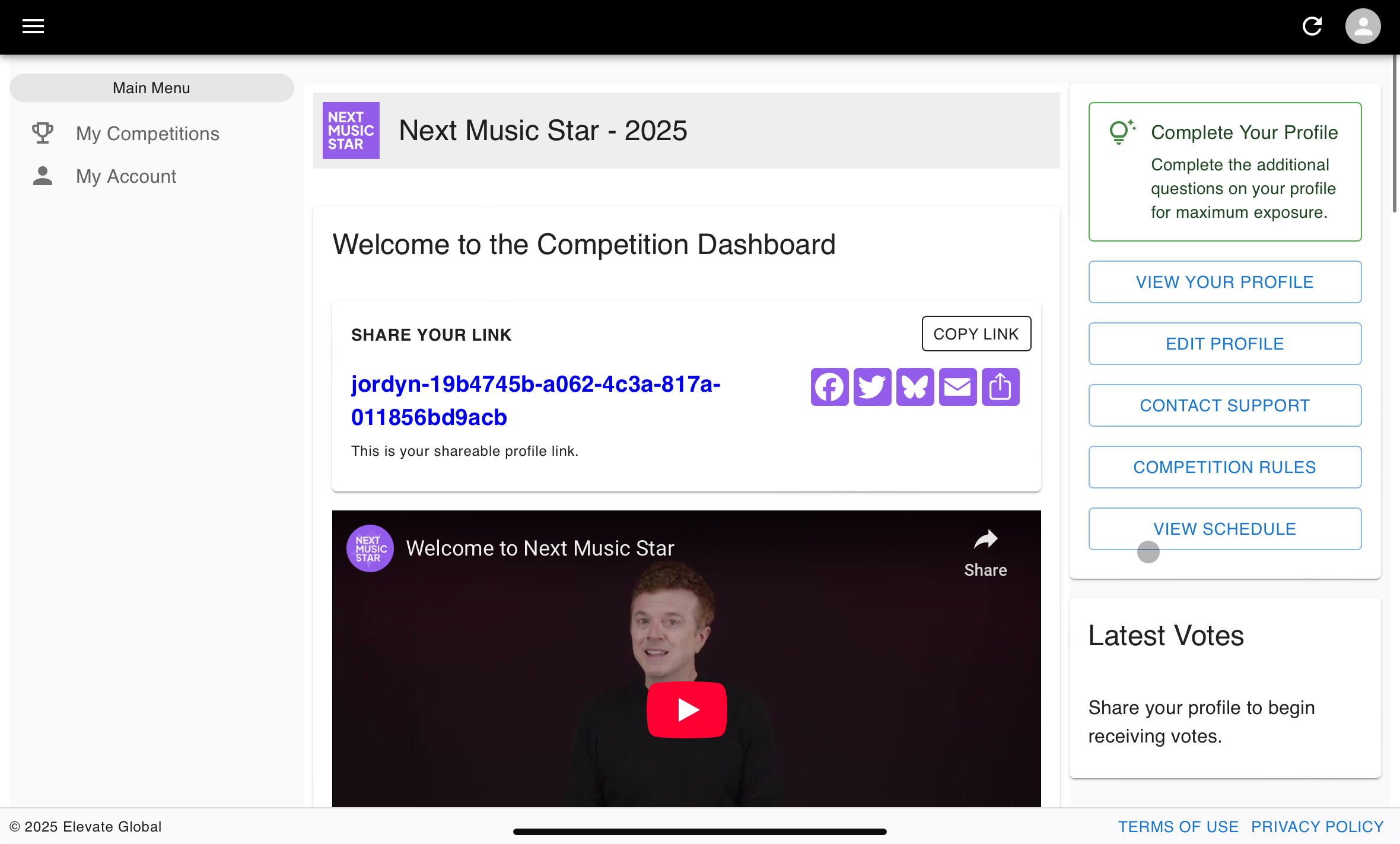Share link via Twitter icon
The image size is (1400, 844).
pos(872,387)
